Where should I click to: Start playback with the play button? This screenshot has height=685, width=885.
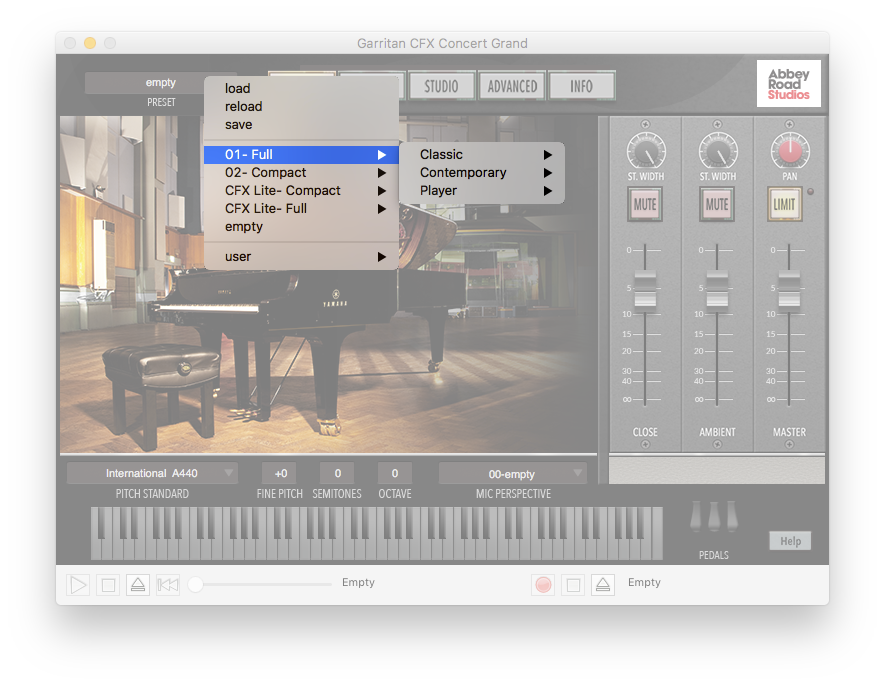point(78,585)
